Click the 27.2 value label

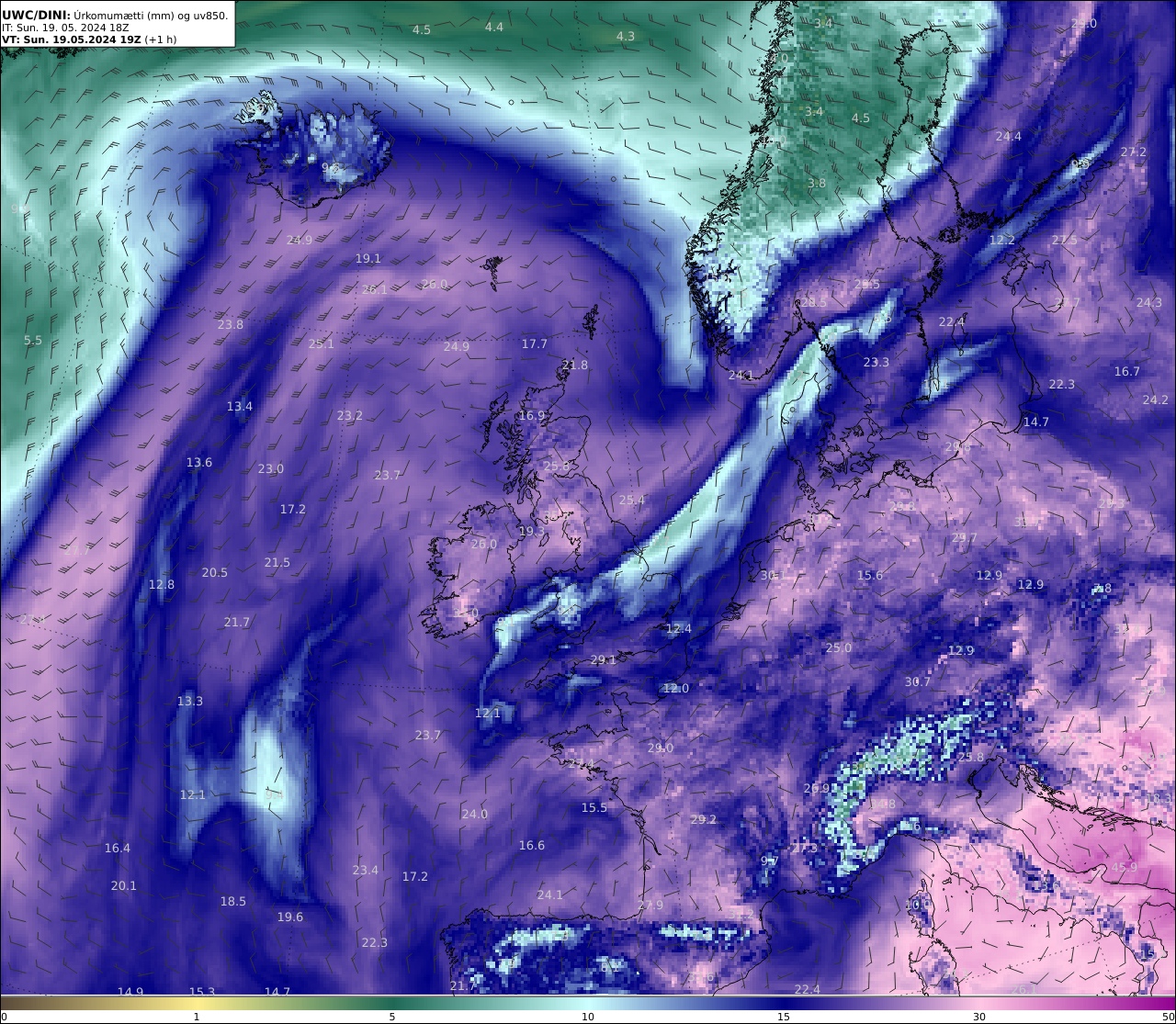(x=1134, y=152)
